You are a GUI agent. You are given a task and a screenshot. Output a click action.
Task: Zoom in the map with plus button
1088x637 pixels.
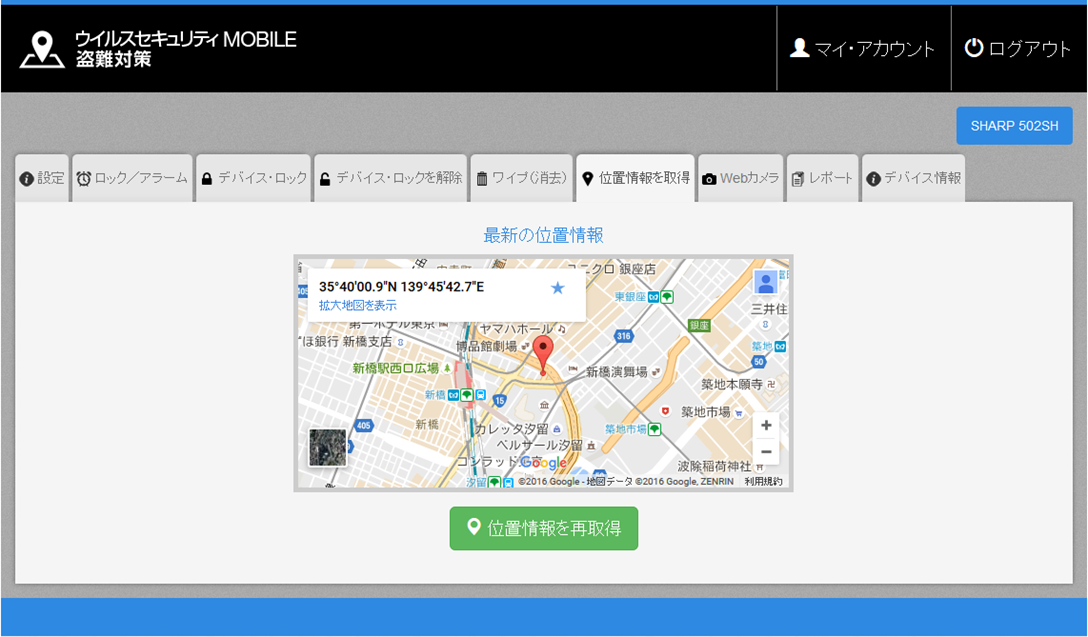click(766, 426)
